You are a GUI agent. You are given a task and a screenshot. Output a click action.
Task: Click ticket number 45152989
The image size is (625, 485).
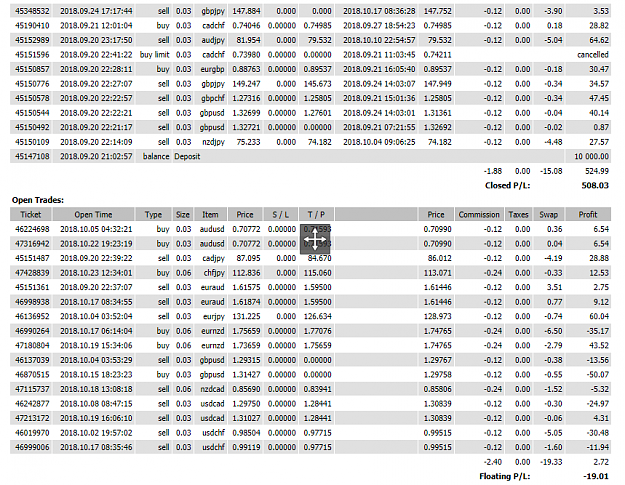point(32,40)
